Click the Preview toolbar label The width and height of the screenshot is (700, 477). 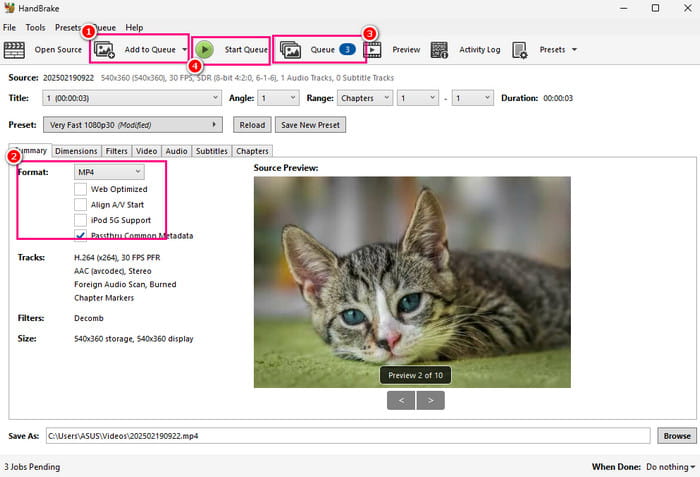[406, 50]
